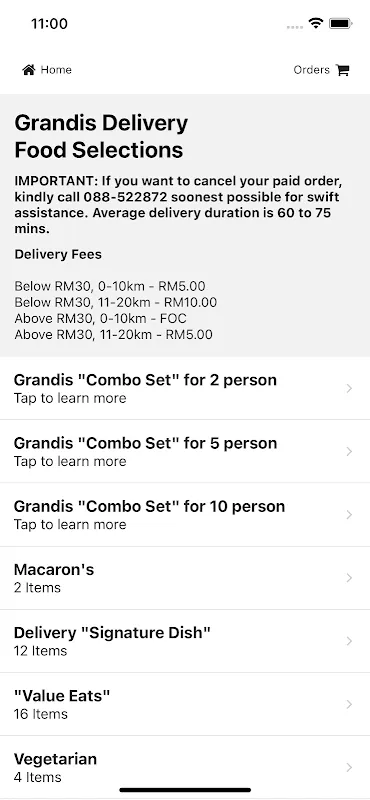370x800 pixels.
Task: View Orders text link
Action: pos(311,70)
